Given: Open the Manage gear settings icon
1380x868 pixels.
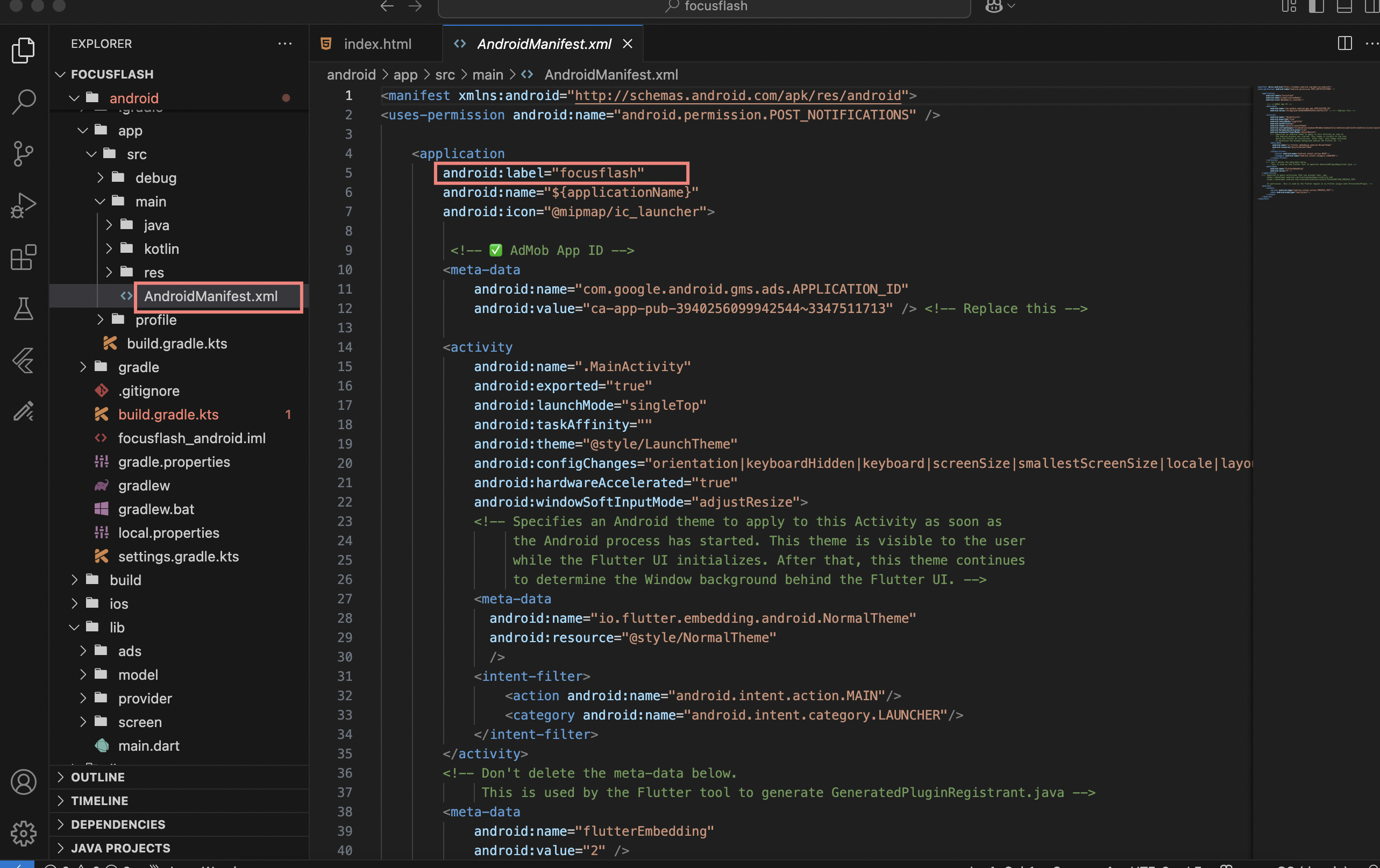Looking at the screenshot, I should (x=24, y=833).
